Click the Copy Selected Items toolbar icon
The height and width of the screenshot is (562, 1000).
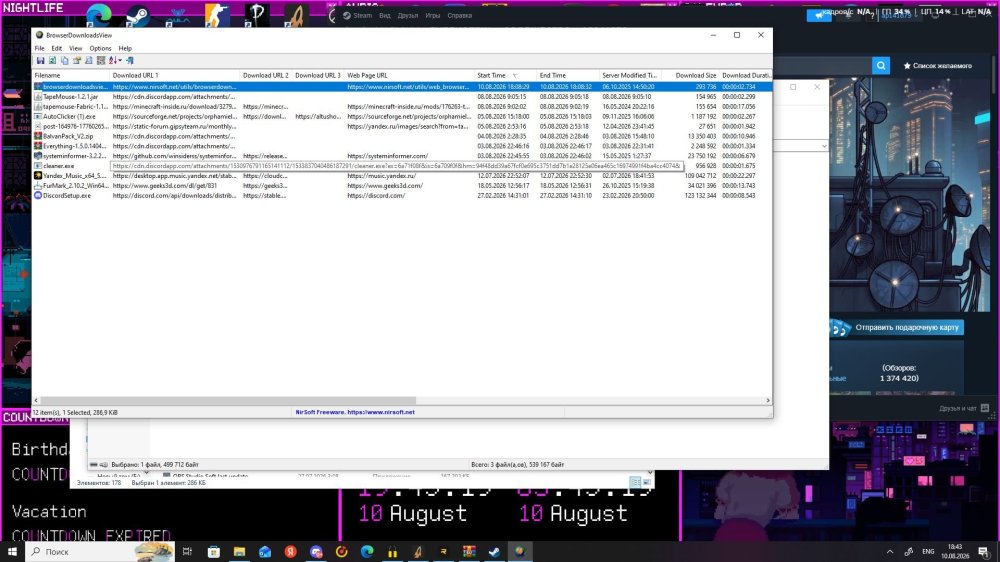tap(64, 61)
